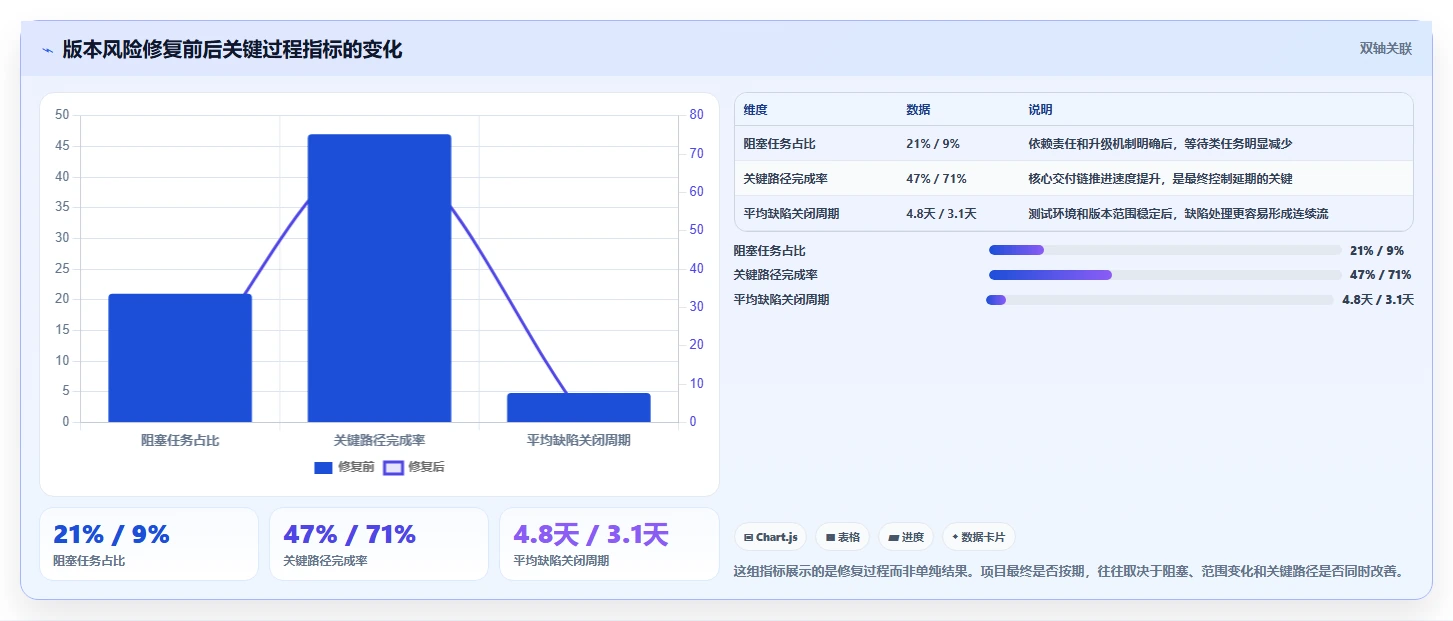Viewport: 1453px width, 621px height.
Task: Click 21% / 9% value beside progress bar
Action: tap(1377, 251)
